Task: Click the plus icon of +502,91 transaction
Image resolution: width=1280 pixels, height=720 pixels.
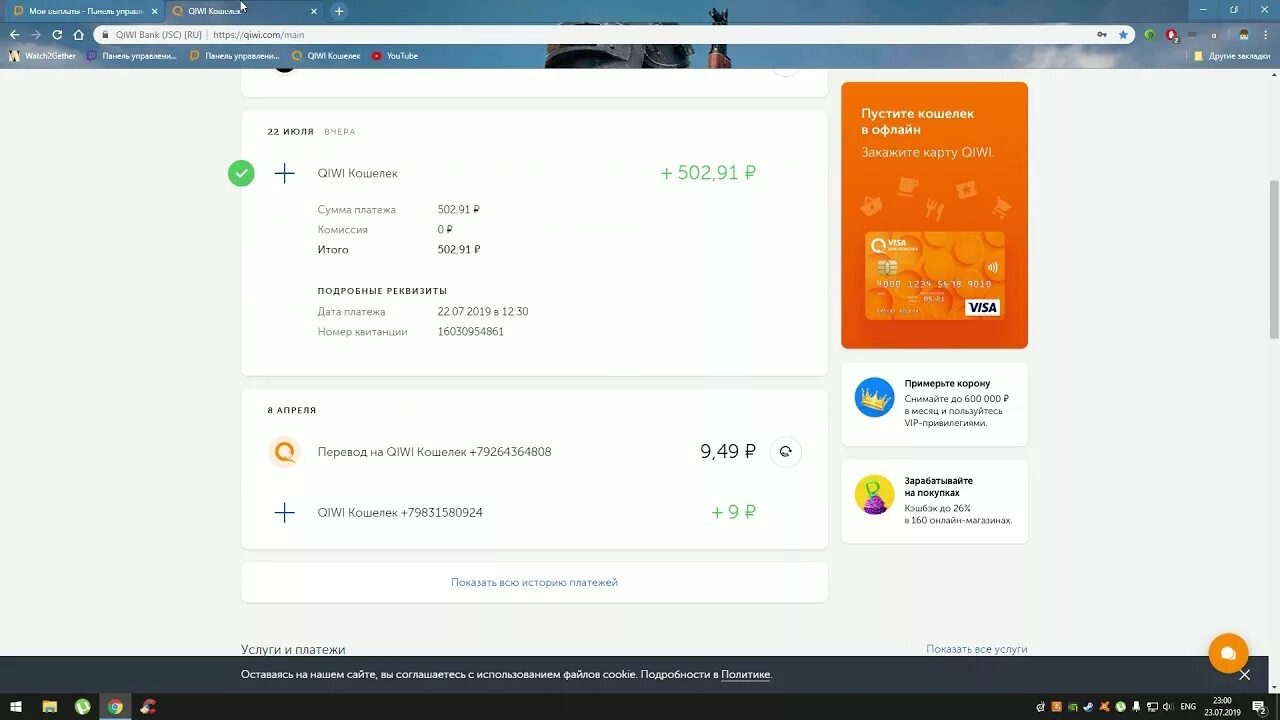Action: pyautogui.click(x=285, y=173)
